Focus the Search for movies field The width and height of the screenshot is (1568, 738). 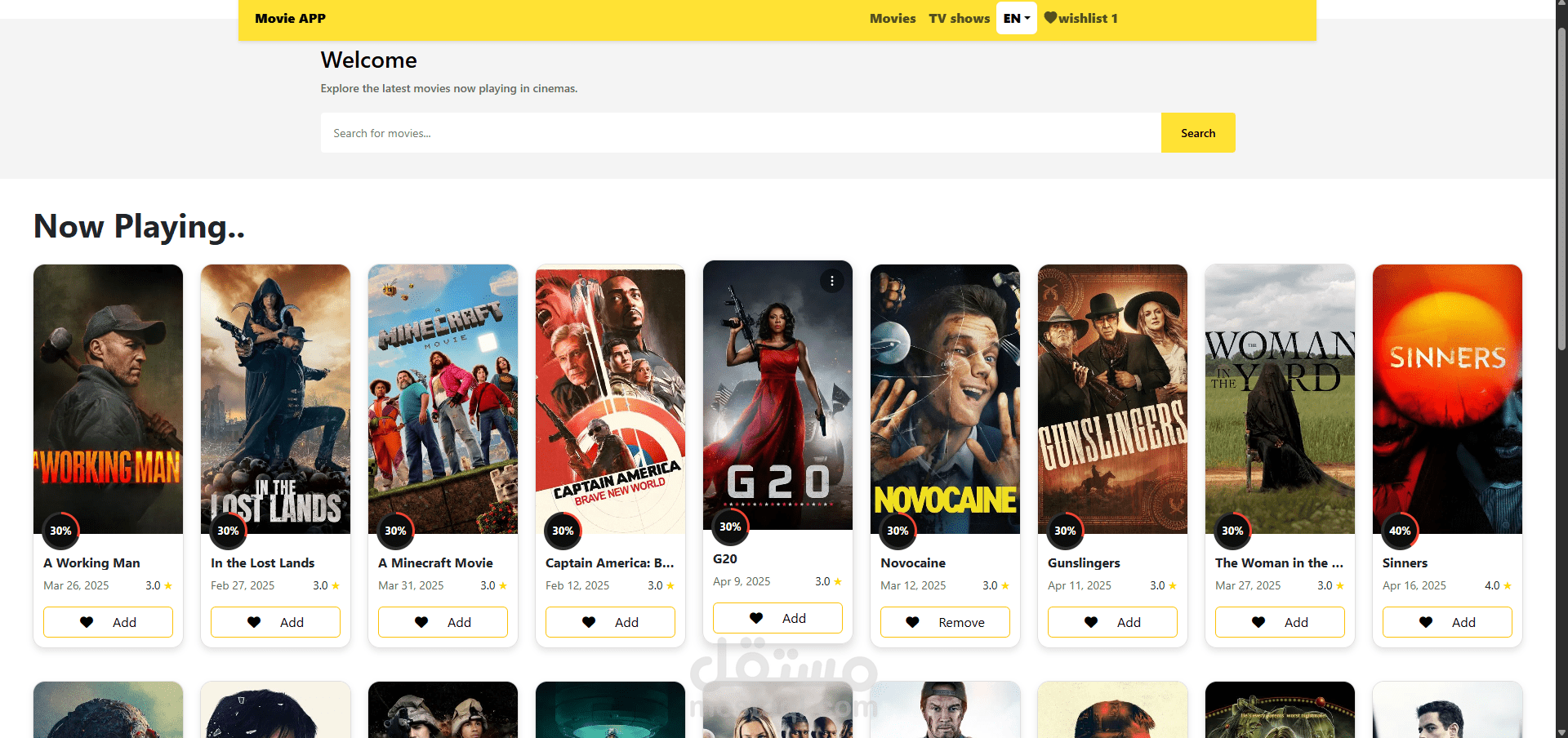(x=741, y=133)
